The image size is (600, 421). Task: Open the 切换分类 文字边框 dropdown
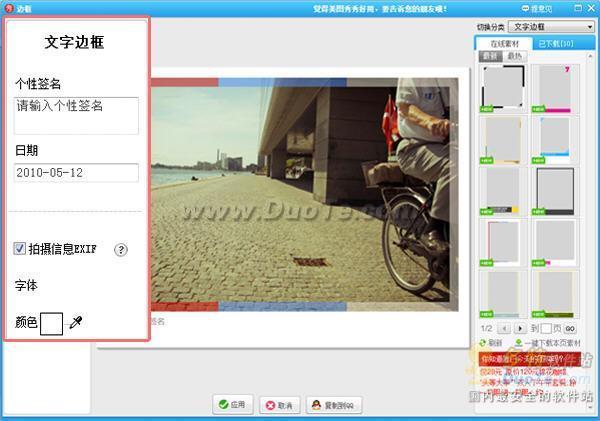click(551, 27)
